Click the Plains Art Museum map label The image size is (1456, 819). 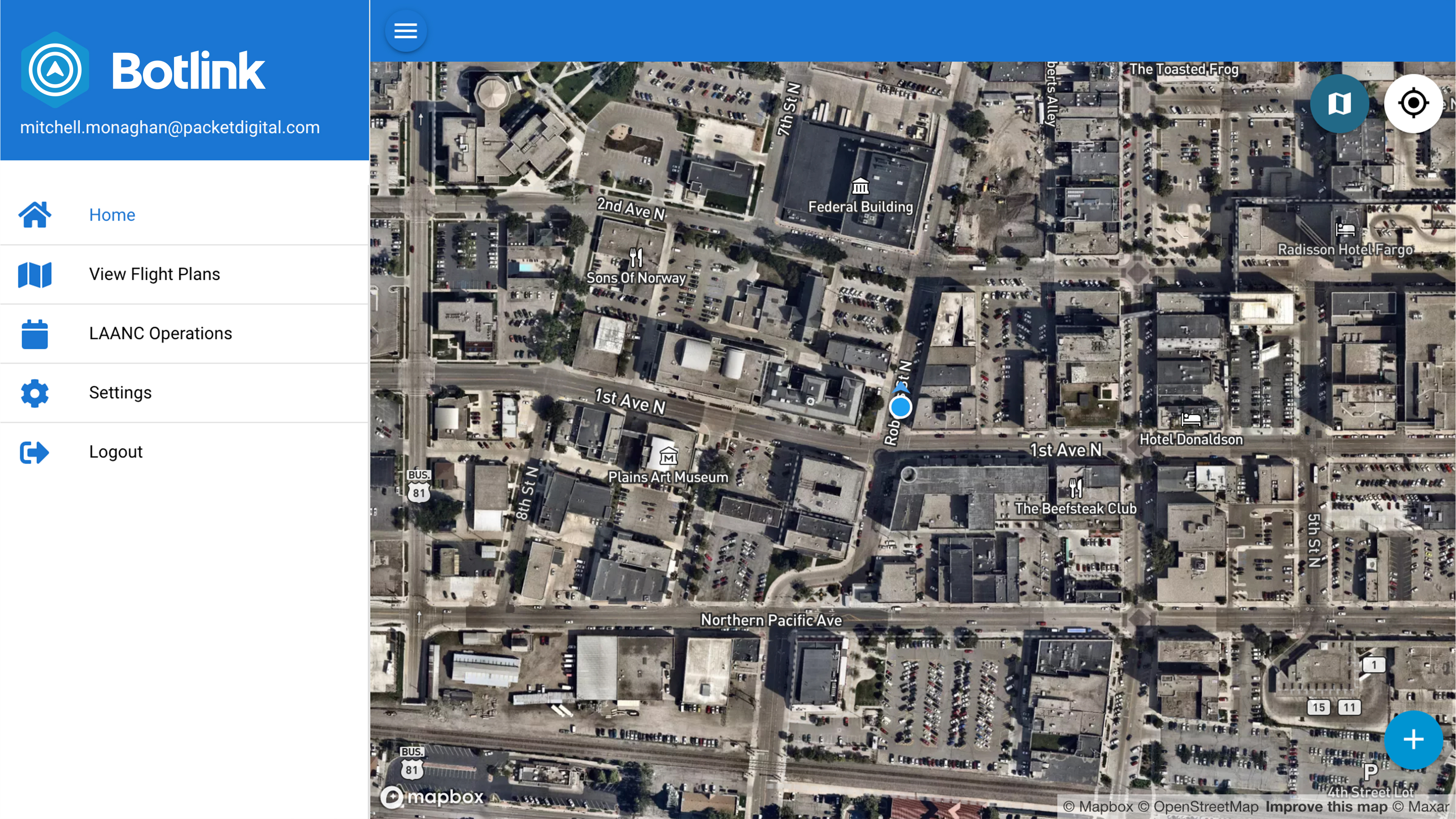point(668,477)
